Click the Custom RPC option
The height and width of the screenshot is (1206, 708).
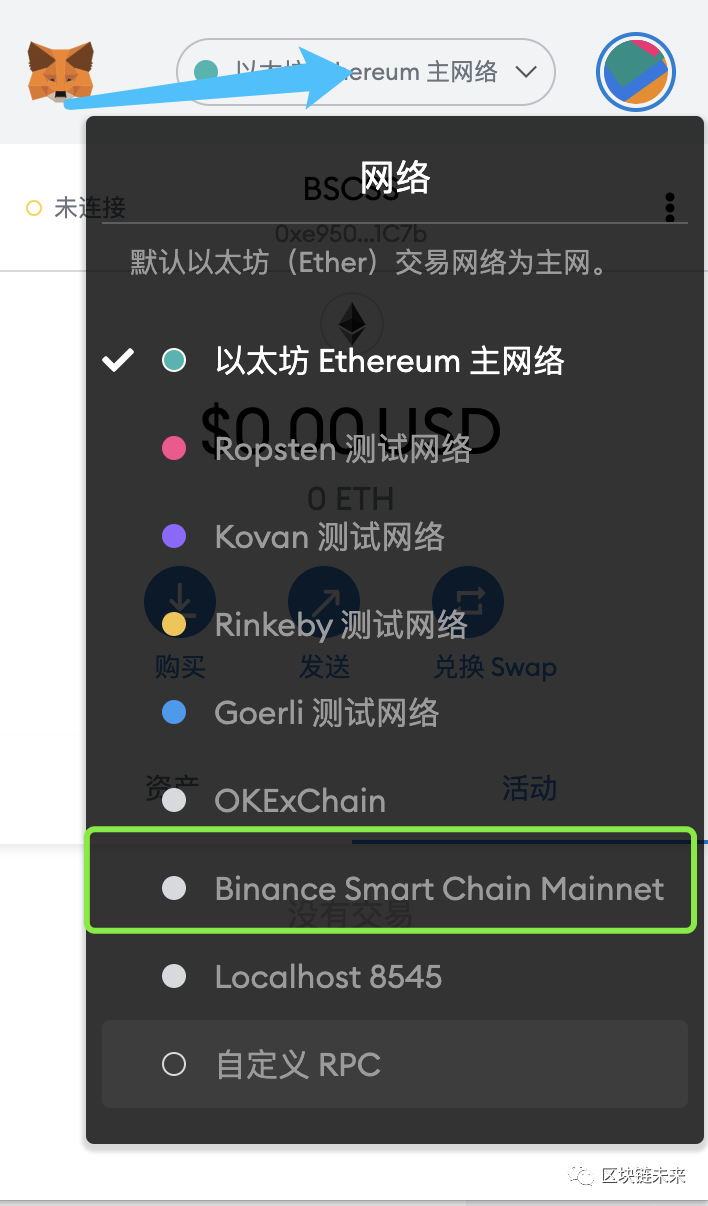297,1065
